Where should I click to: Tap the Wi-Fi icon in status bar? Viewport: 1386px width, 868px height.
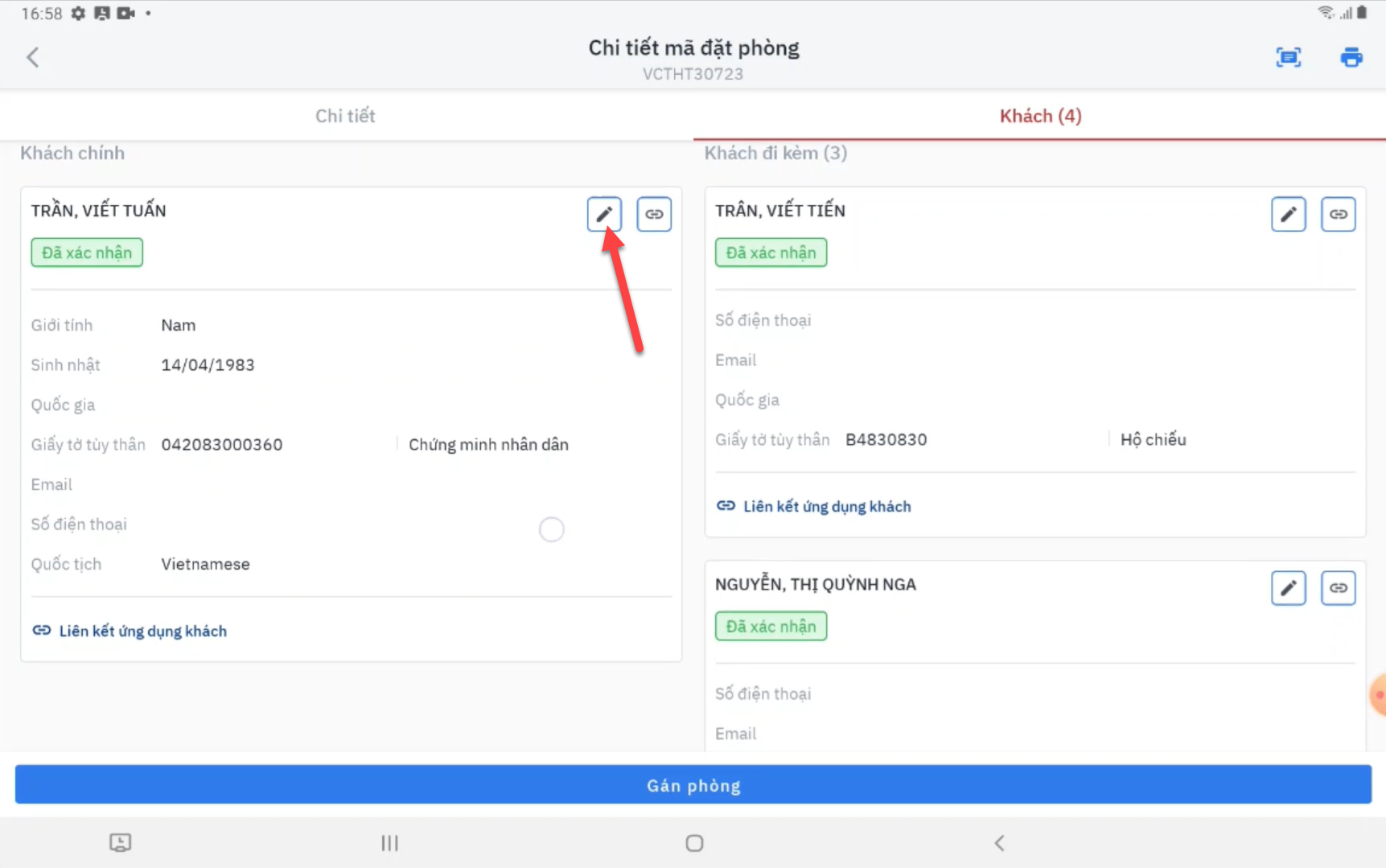click(1326, 12)
